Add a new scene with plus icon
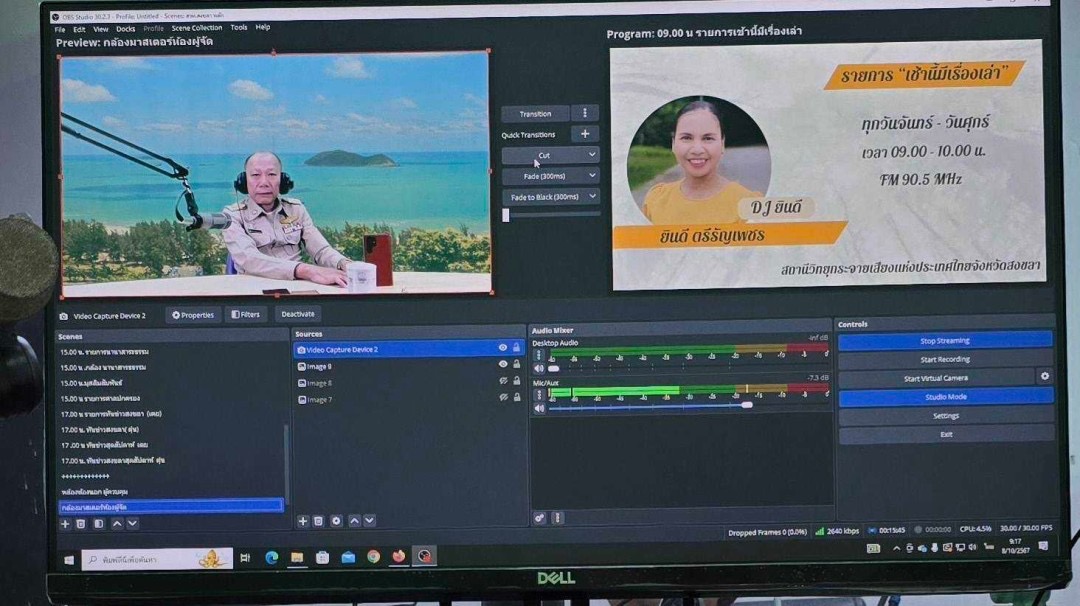The image size is (1080, 606). click(x=65, y=523)
